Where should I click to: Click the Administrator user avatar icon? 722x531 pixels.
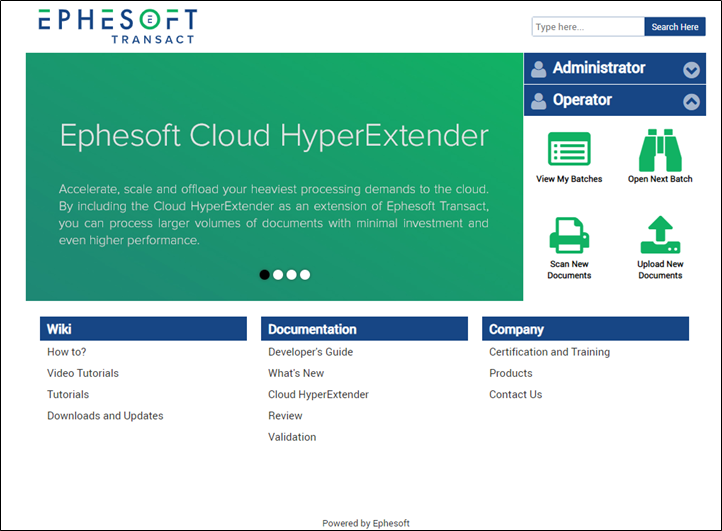click(538, 69)
